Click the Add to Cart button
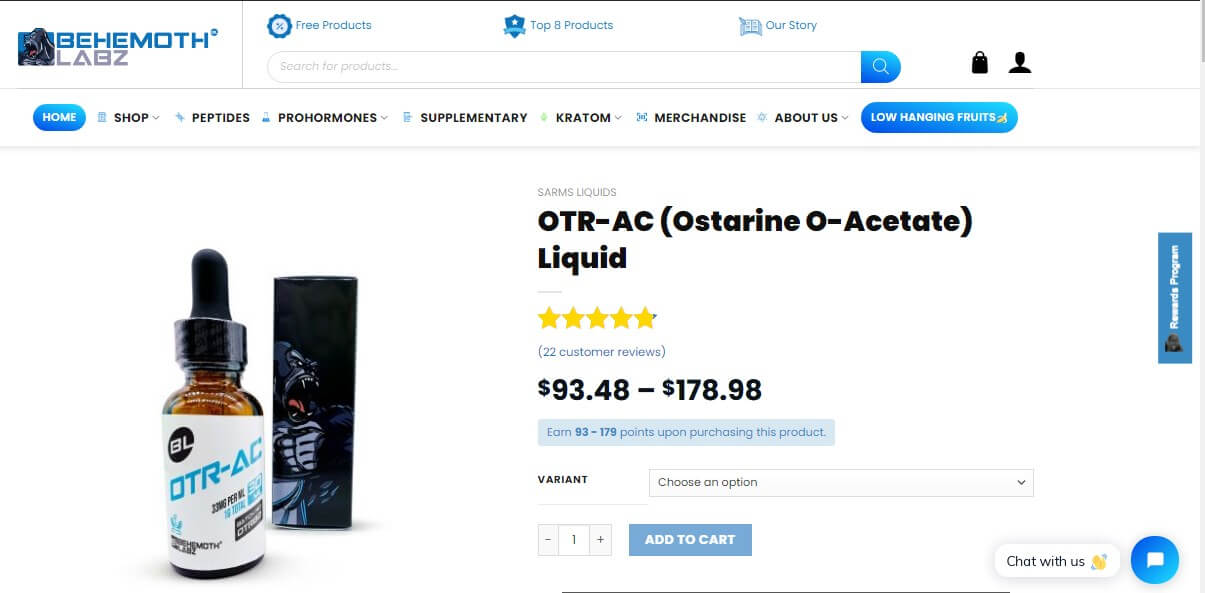This screenshot has width=1205, height=593. click(x=690, y=540)
